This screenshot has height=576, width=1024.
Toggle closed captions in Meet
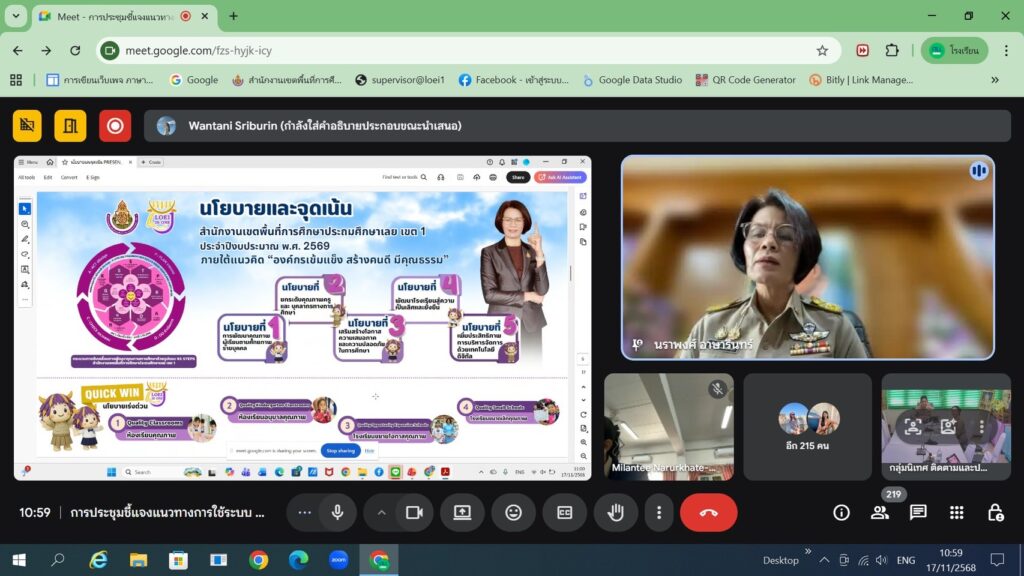564,512
